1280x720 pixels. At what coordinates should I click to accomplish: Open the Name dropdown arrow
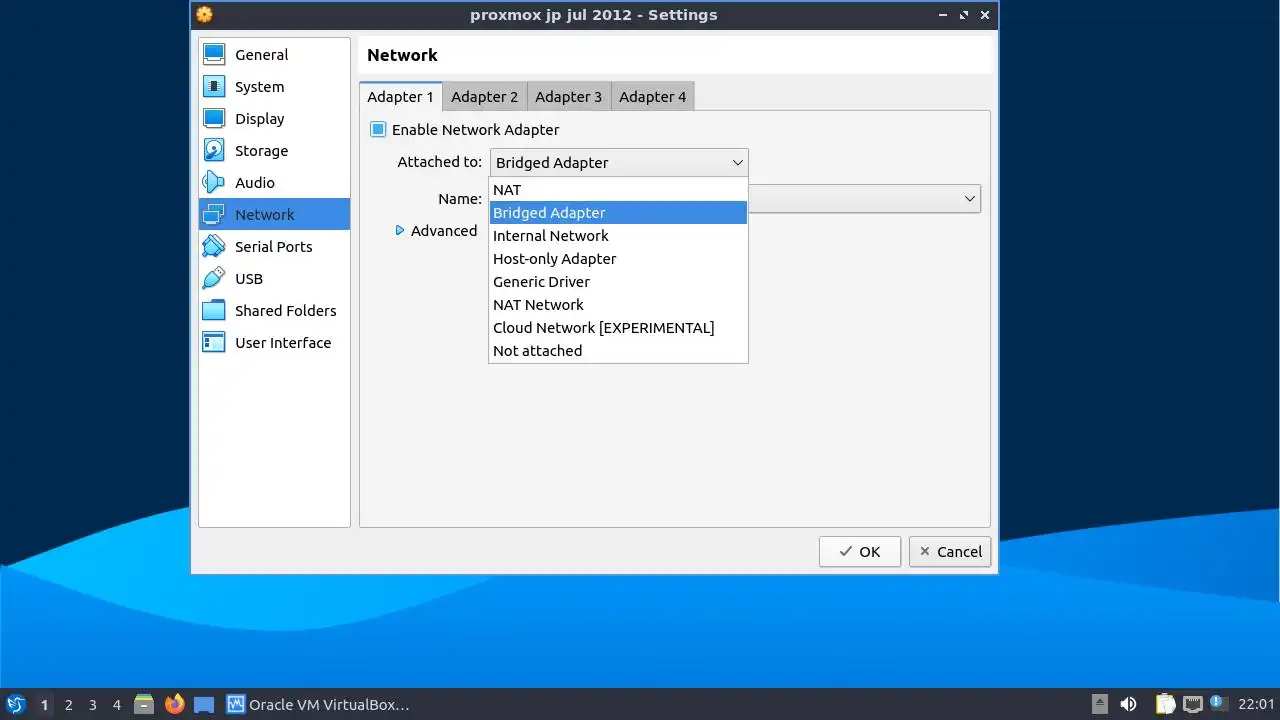[969, 198]
